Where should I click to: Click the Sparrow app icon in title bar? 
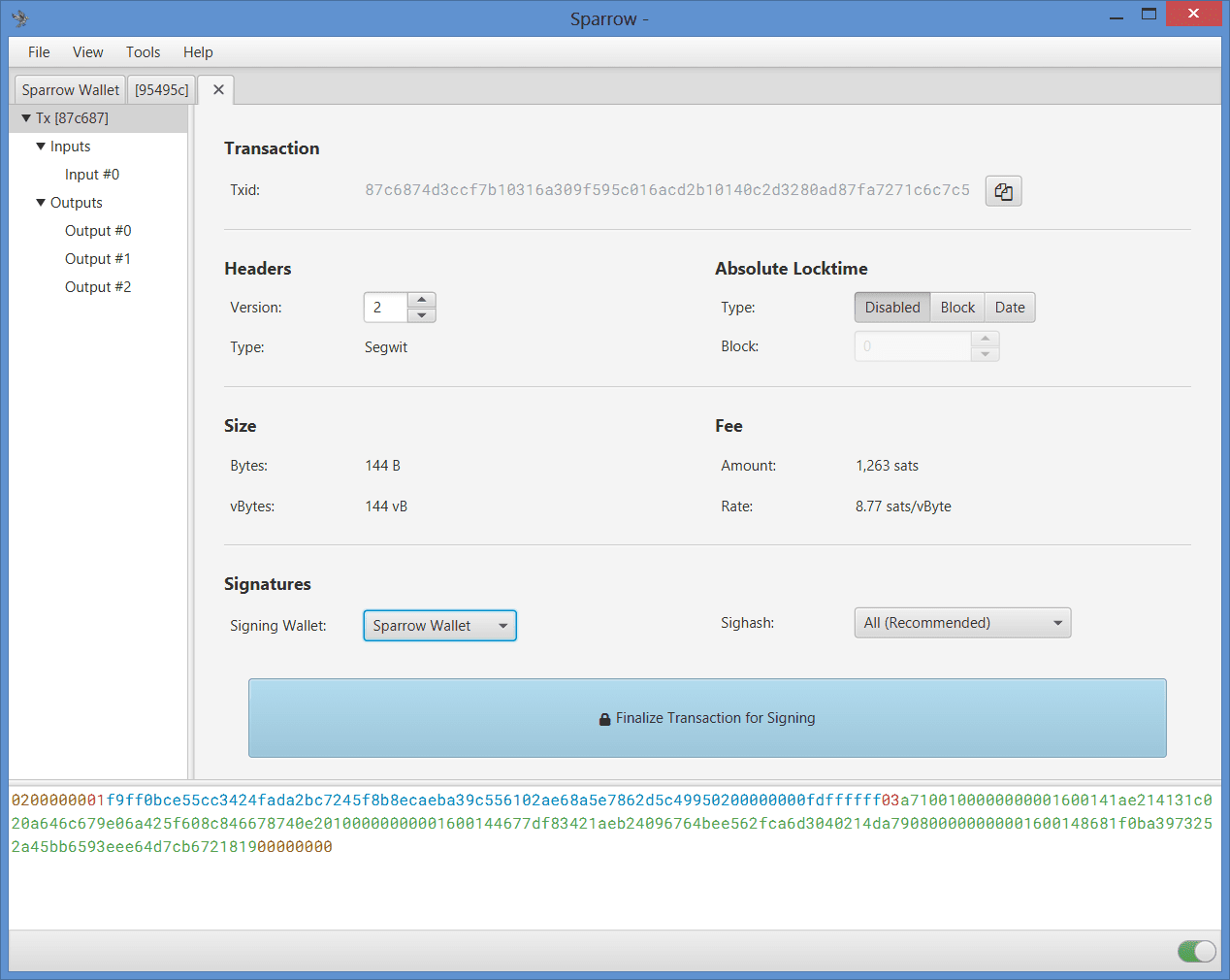coord(19,18)
